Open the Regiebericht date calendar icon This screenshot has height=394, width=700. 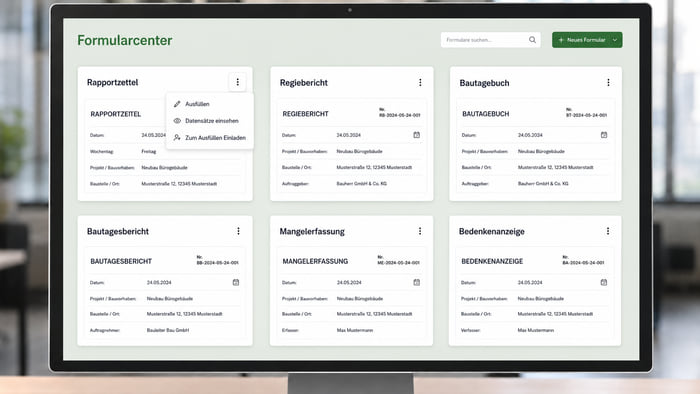(x=417, y=135)
